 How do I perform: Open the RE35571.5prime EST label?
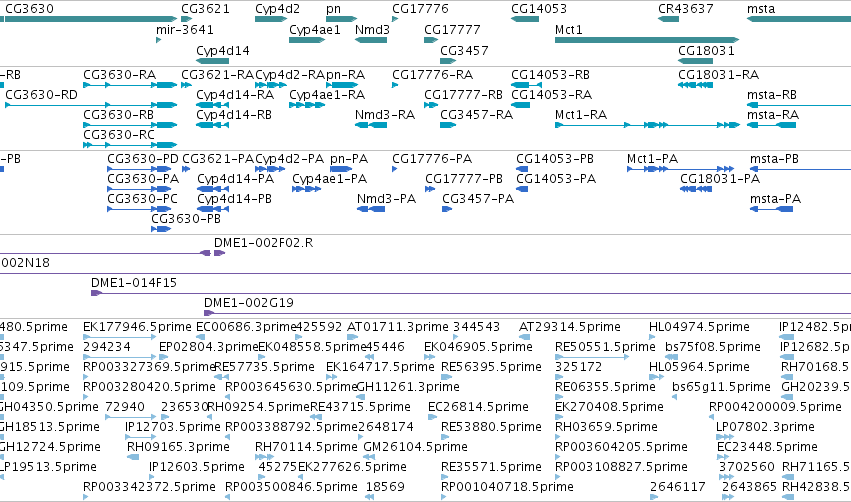[491, 467]
